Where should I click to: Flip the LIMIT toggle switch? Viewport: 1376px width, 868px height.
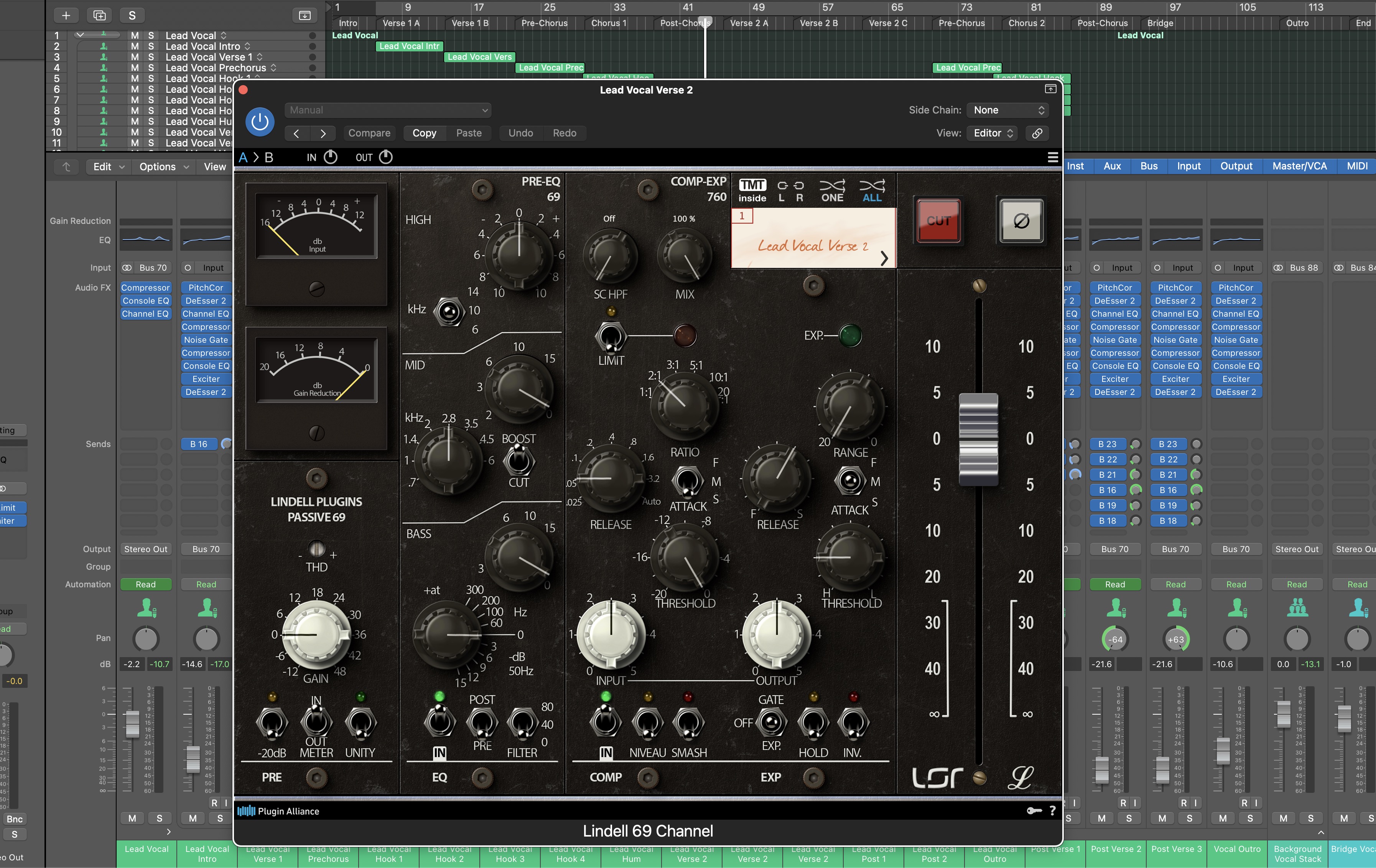(610, 337)
